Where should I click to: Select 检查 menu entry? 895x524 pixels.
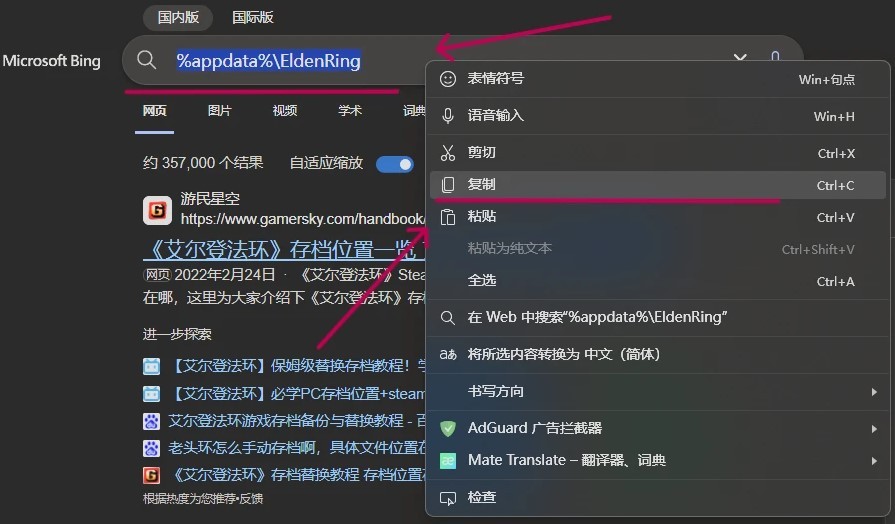coord(657,498)
